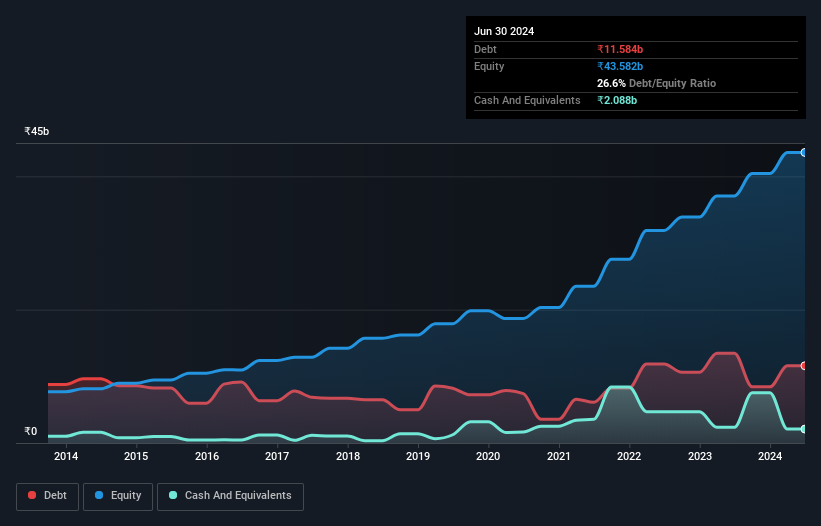Image resolution: width=821 pixels, height=526 pixels.
Task: Click the 2017 x-axis label
Action: tap(277, 456)
